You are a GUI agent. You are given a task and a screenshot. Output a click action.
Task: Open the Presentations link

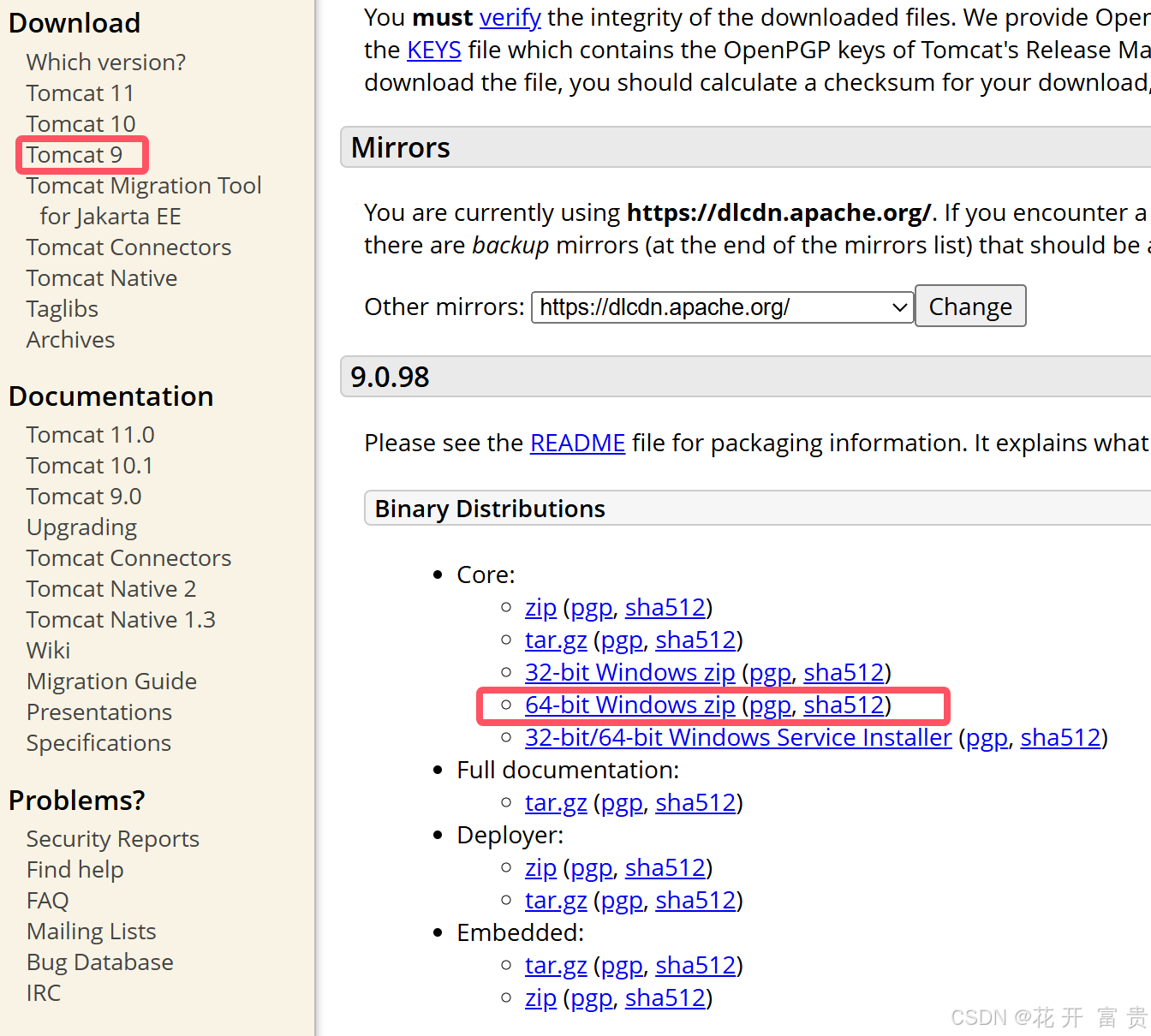pos(99,712)
